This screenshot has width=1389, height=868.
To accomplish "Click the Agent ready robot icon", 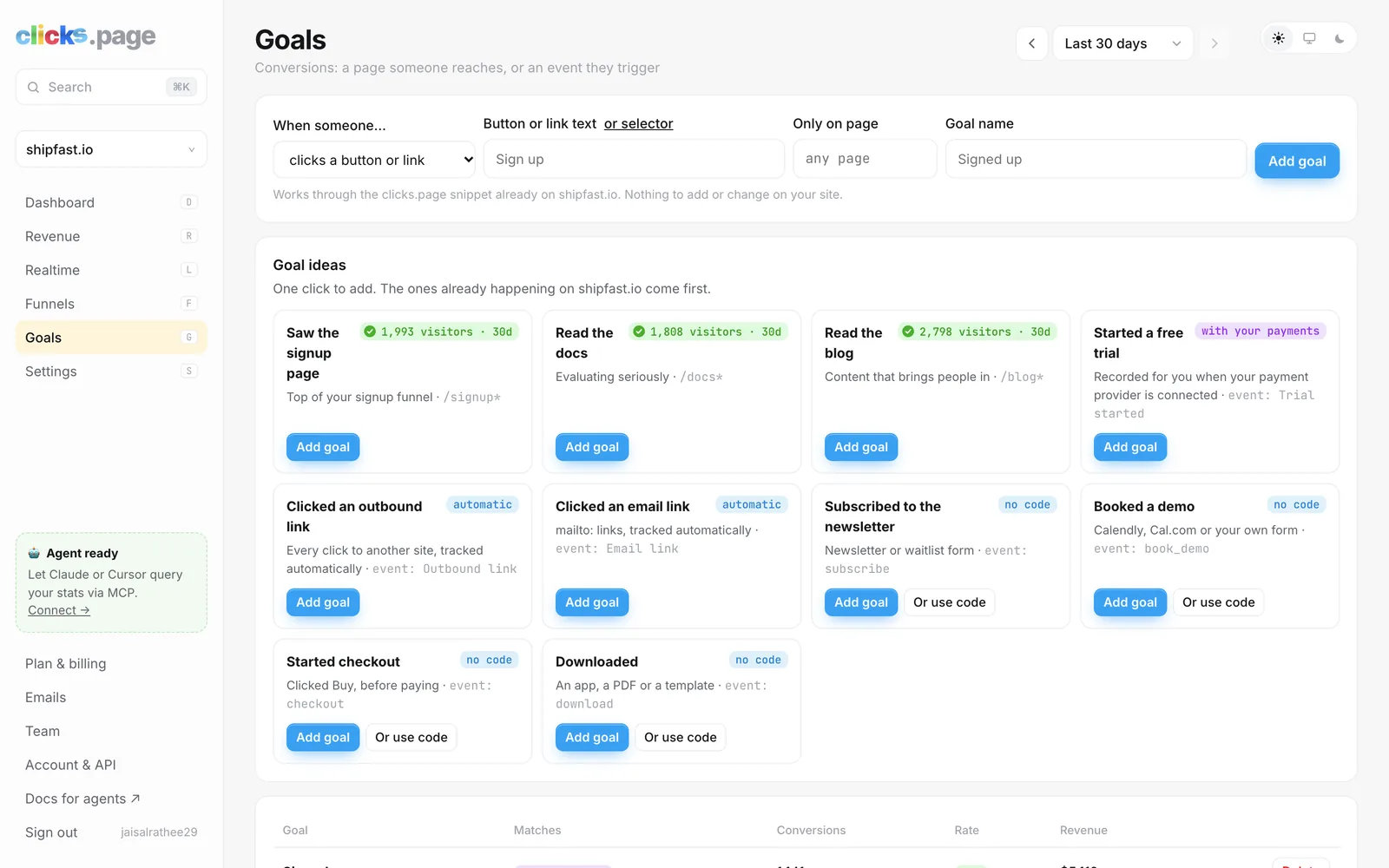I will click(34, 553).
